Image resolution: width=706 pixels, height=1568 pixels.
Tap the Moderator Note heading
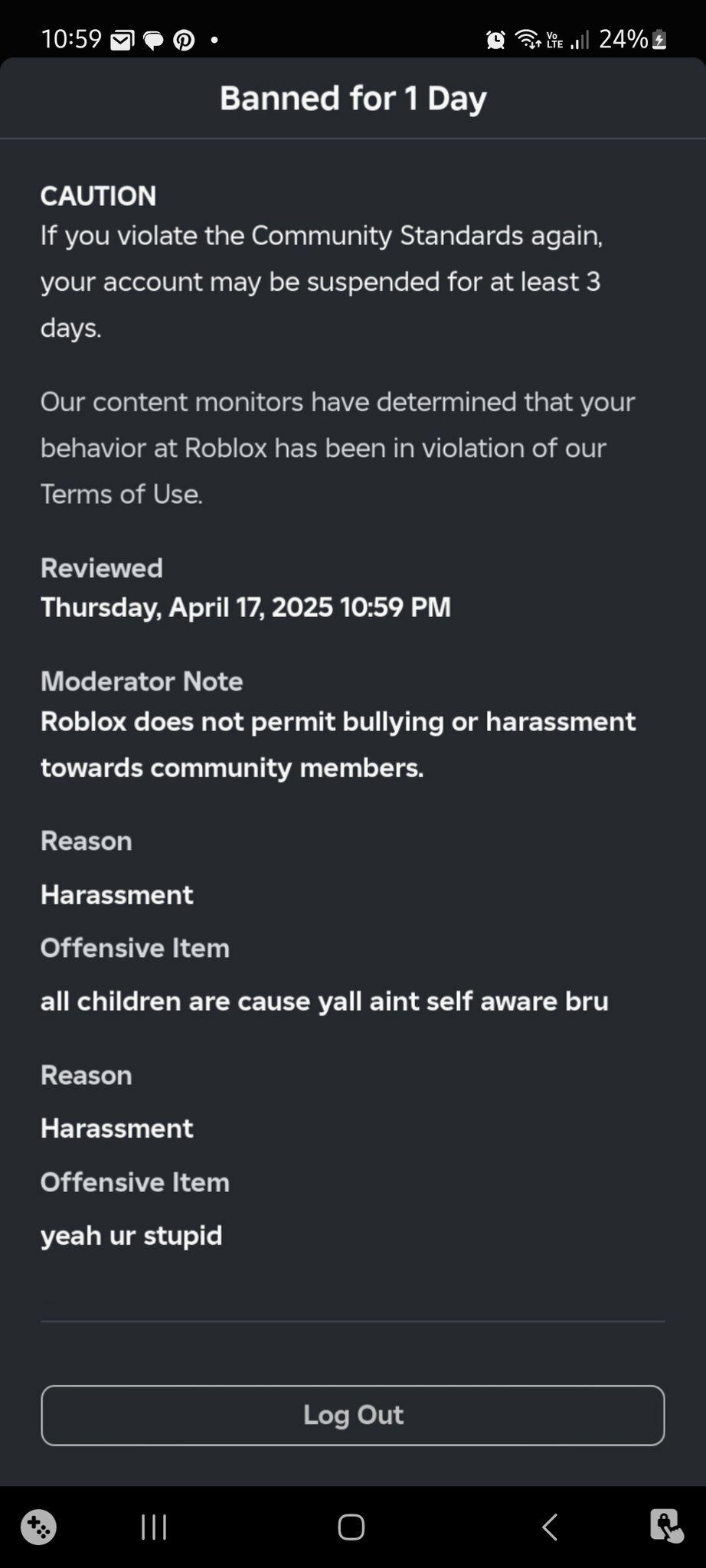142,681
